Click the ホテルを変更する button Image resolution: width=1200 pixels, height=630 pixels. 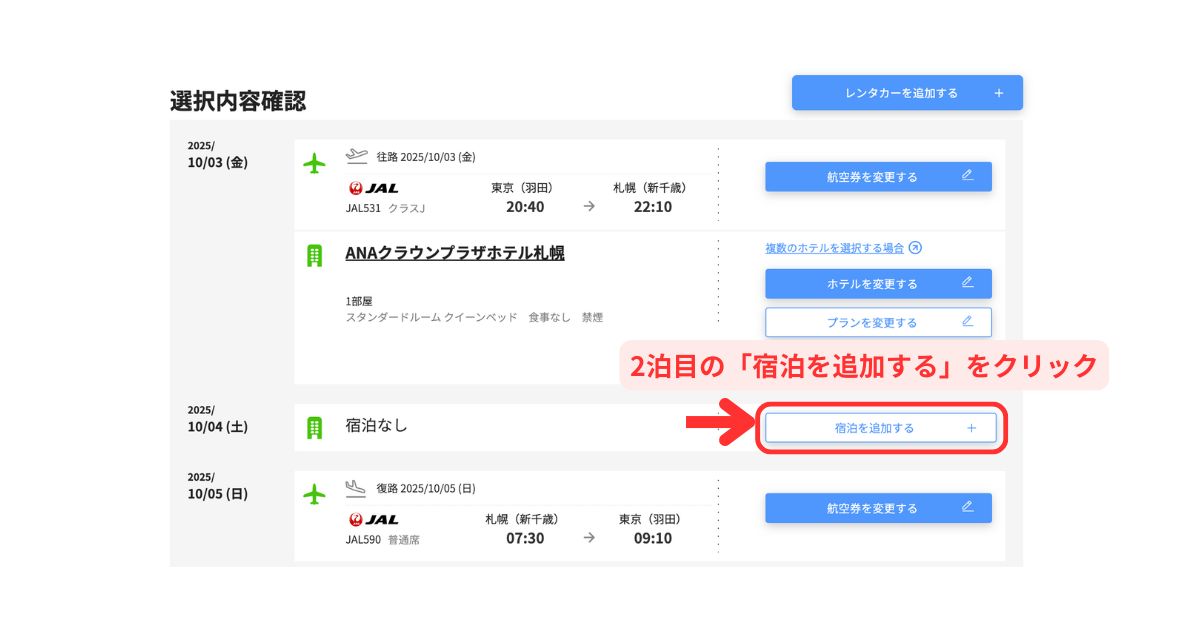878,284
